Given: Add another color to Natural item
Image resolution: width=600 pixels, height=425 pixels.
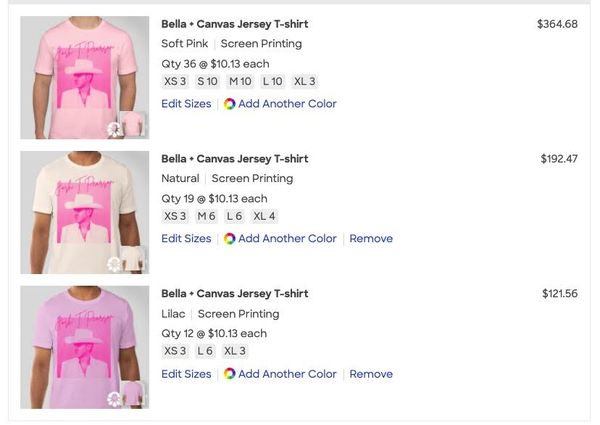Looking at the screenshot, I should coord(287,239).
